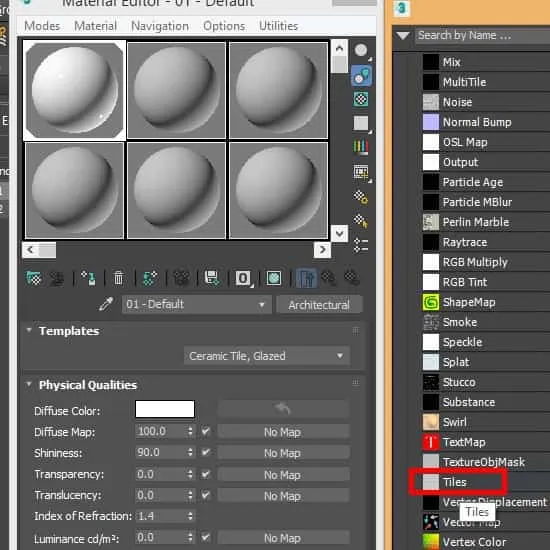Disable the Transparency map checkbox
The width and height of the screenshot is (550, 550).
(x=206, y=474)
